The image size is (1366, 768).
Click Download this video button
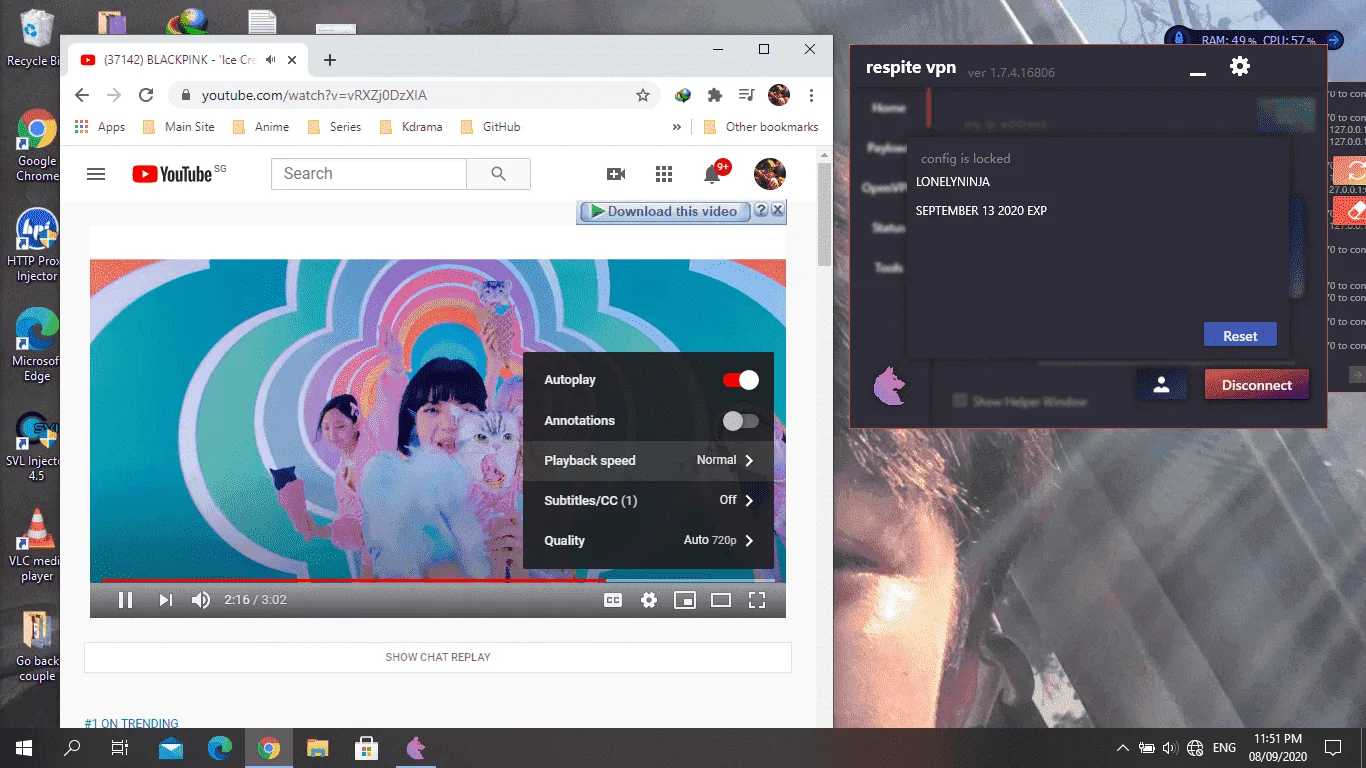(x=665, y=211)
